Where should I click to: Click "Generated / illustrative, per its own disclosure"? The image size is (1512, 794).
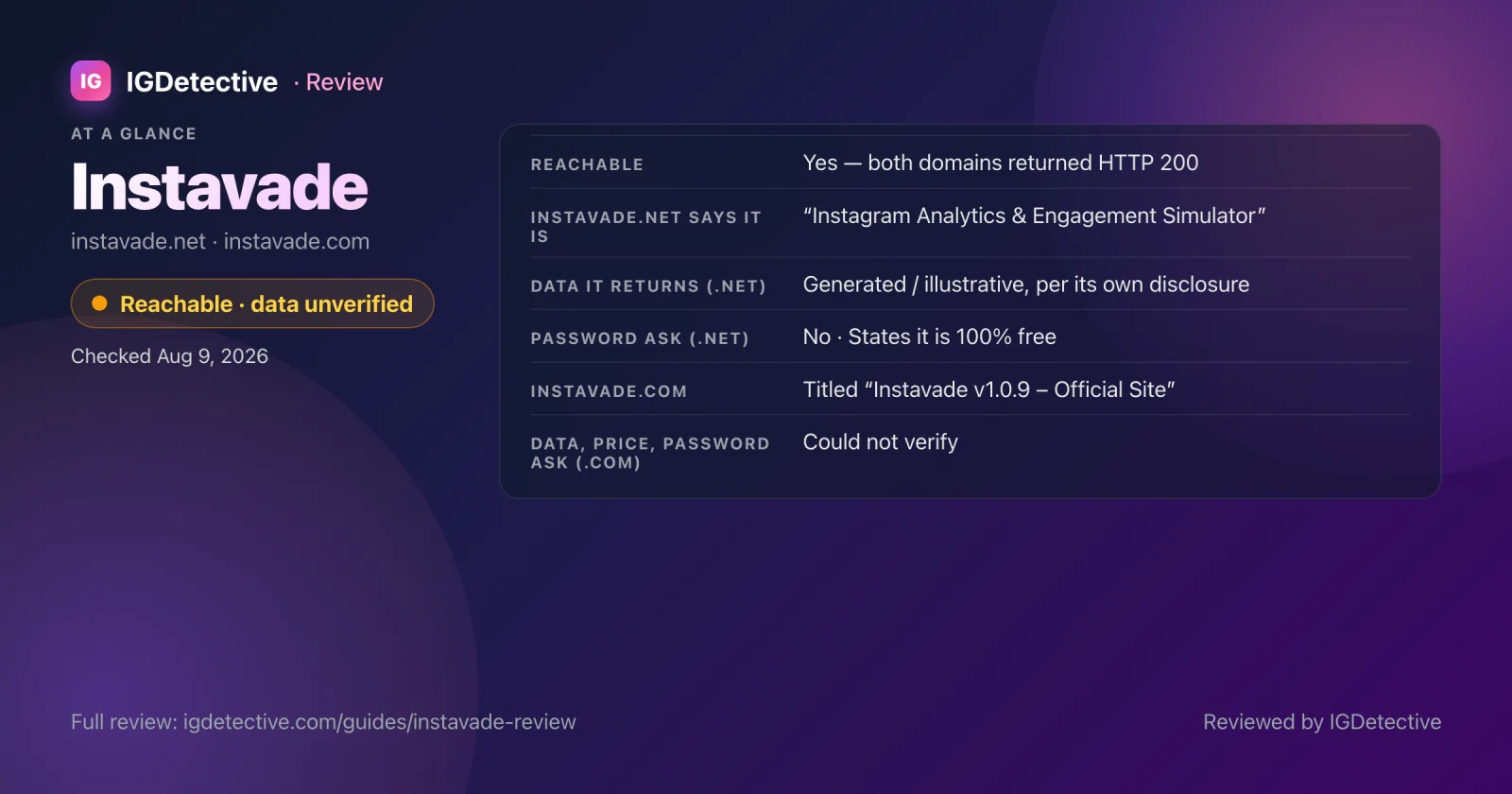tap(1026, 285)
